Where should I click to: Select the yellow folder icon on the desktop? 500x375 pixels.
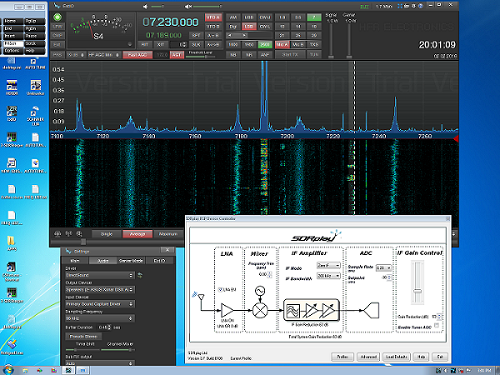click(x=11, y=241)
